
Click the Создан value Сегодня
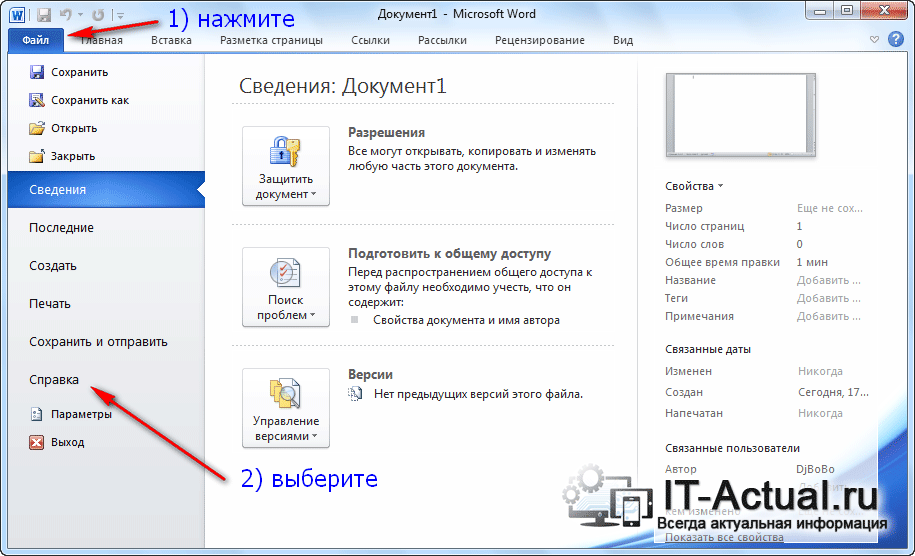click(x=833, y=393)
